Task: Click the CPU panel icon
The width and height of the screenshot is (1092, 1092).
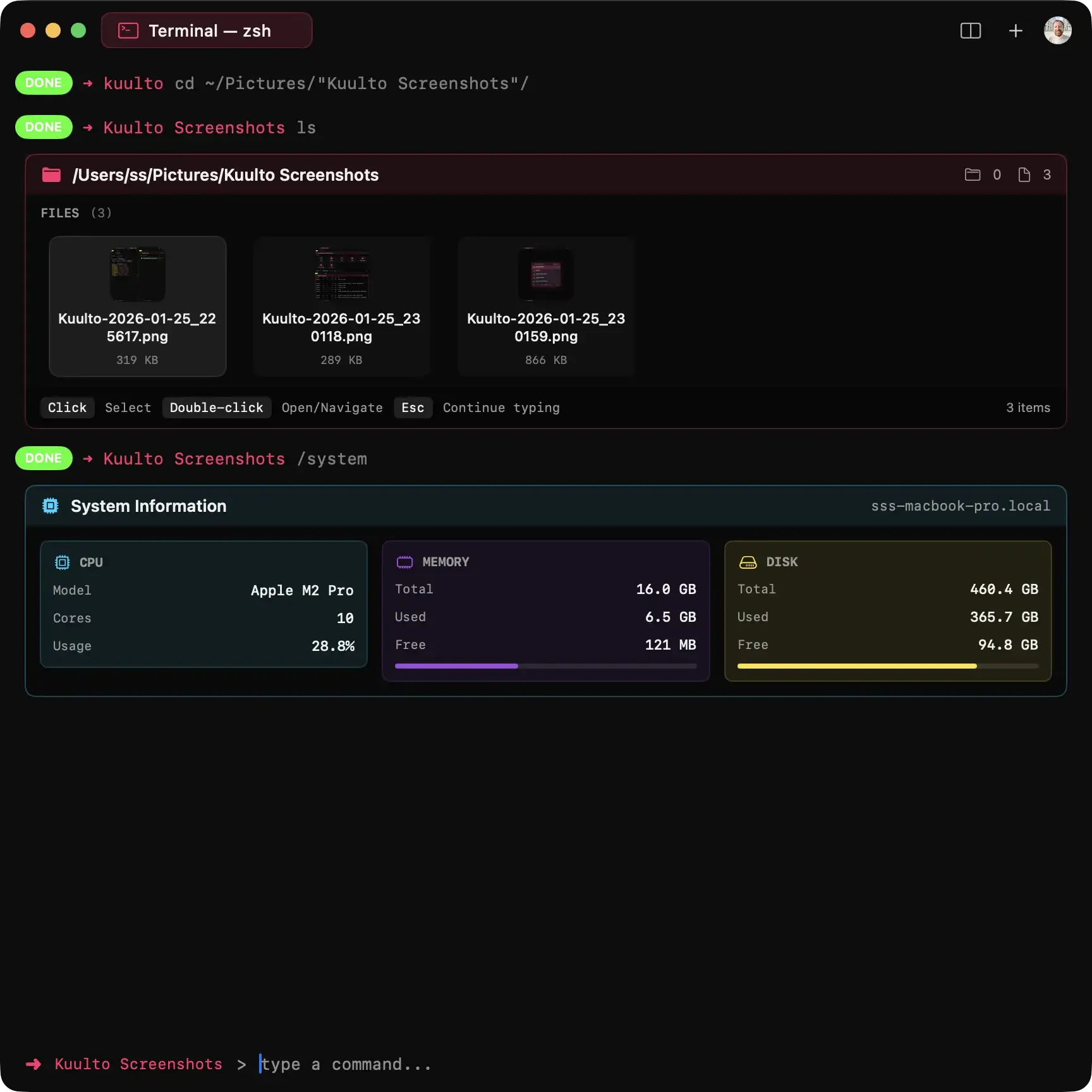Action: point(63,562)
